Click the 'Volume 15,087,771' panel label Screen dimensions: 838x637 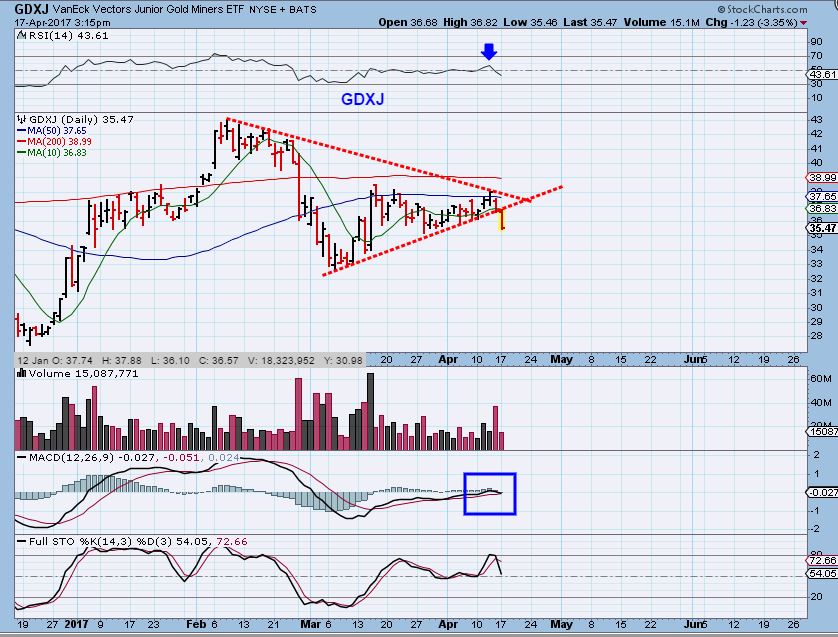click(x=83, y=374)
